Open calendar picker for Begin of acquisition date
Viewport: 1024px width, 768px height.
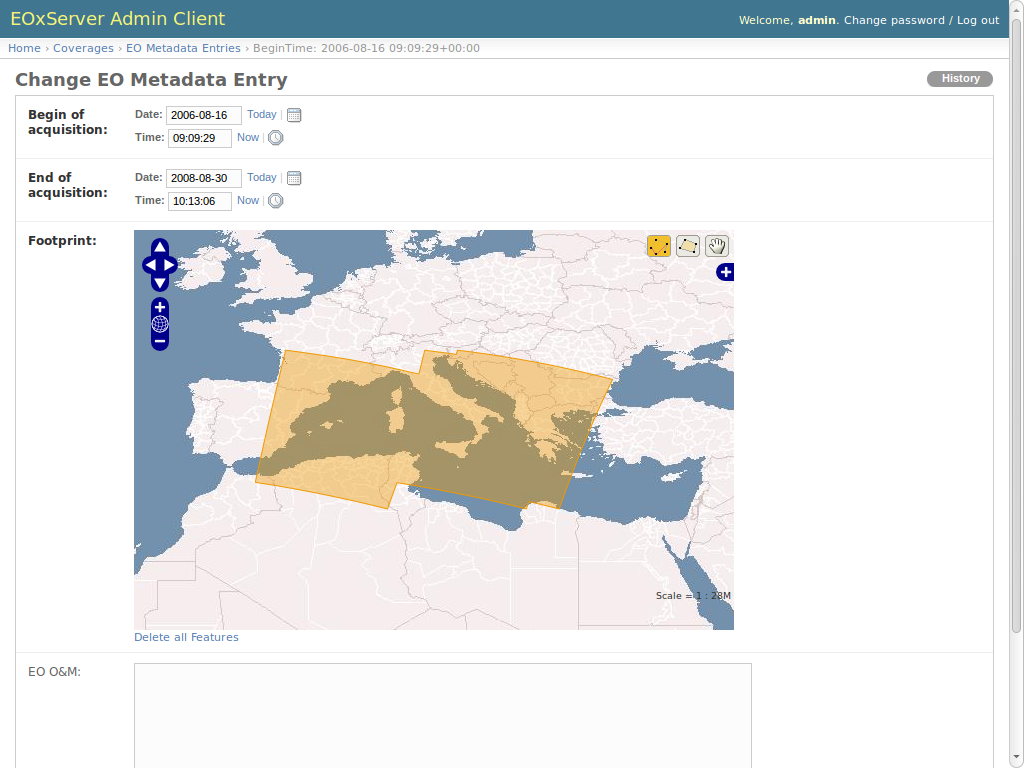(x=294, y=115)
